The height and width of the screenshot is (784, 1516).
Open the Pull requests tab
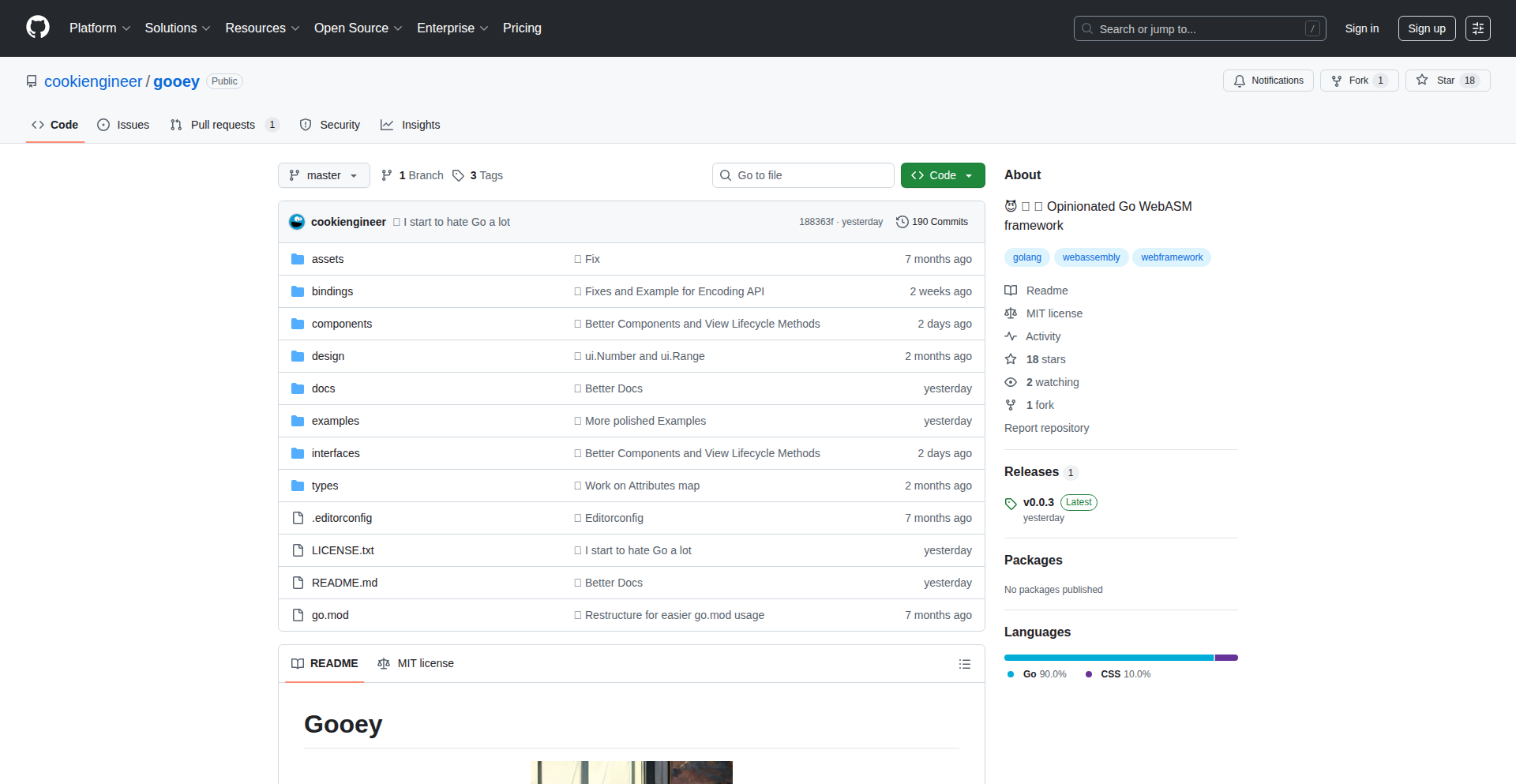[223, 125]
